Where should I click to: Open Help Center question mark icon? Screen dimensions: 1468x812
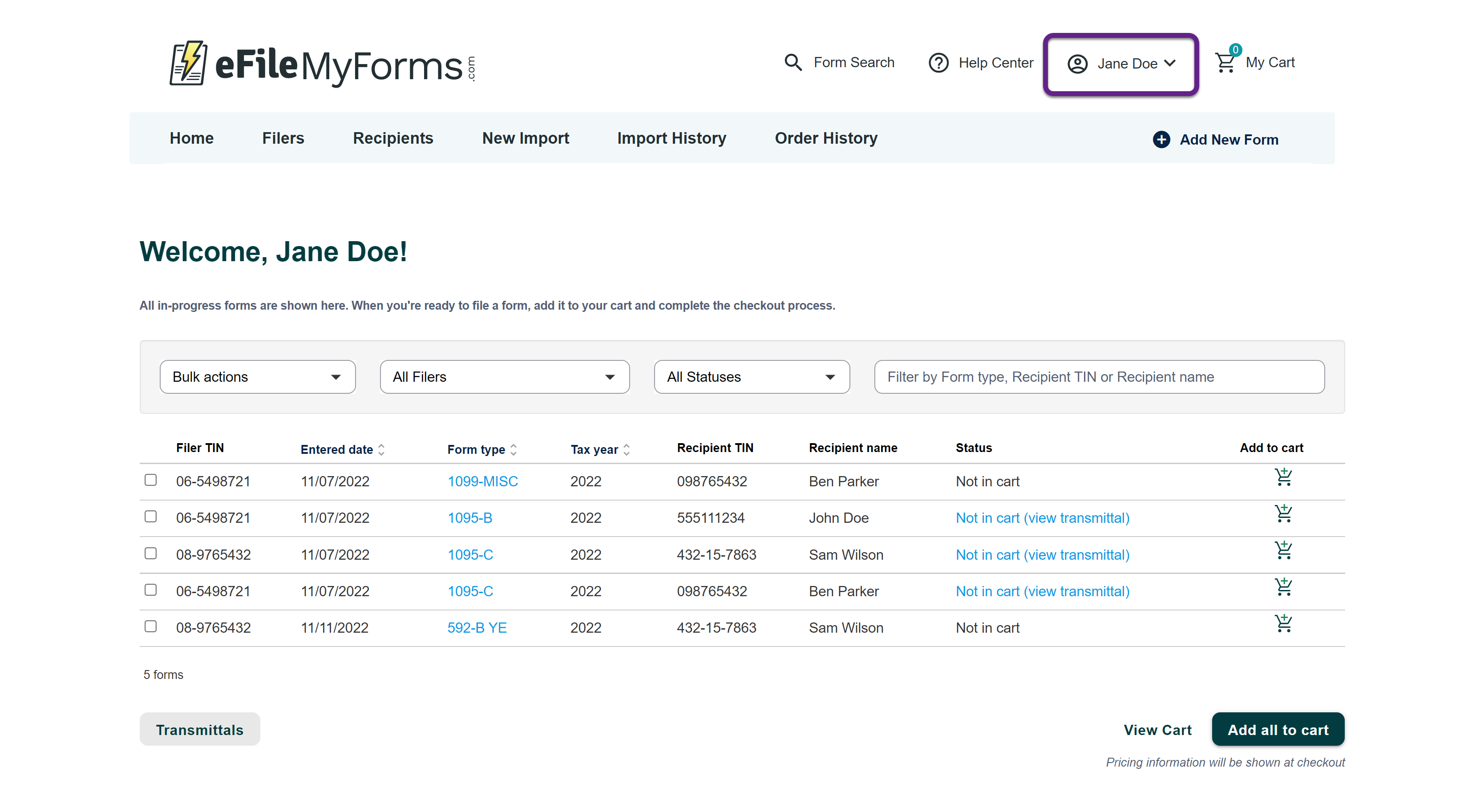938,63
